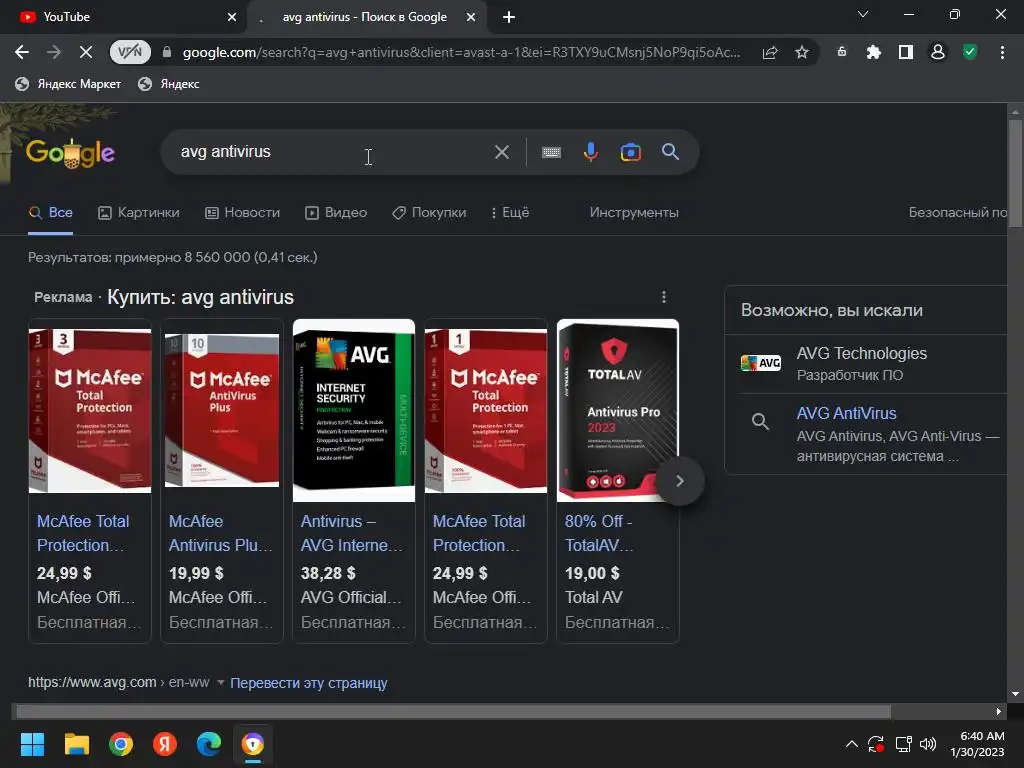1024x768 pixels.
Task: Open Яндекс Маркет bookmark
Action: (x=68, y=84)
